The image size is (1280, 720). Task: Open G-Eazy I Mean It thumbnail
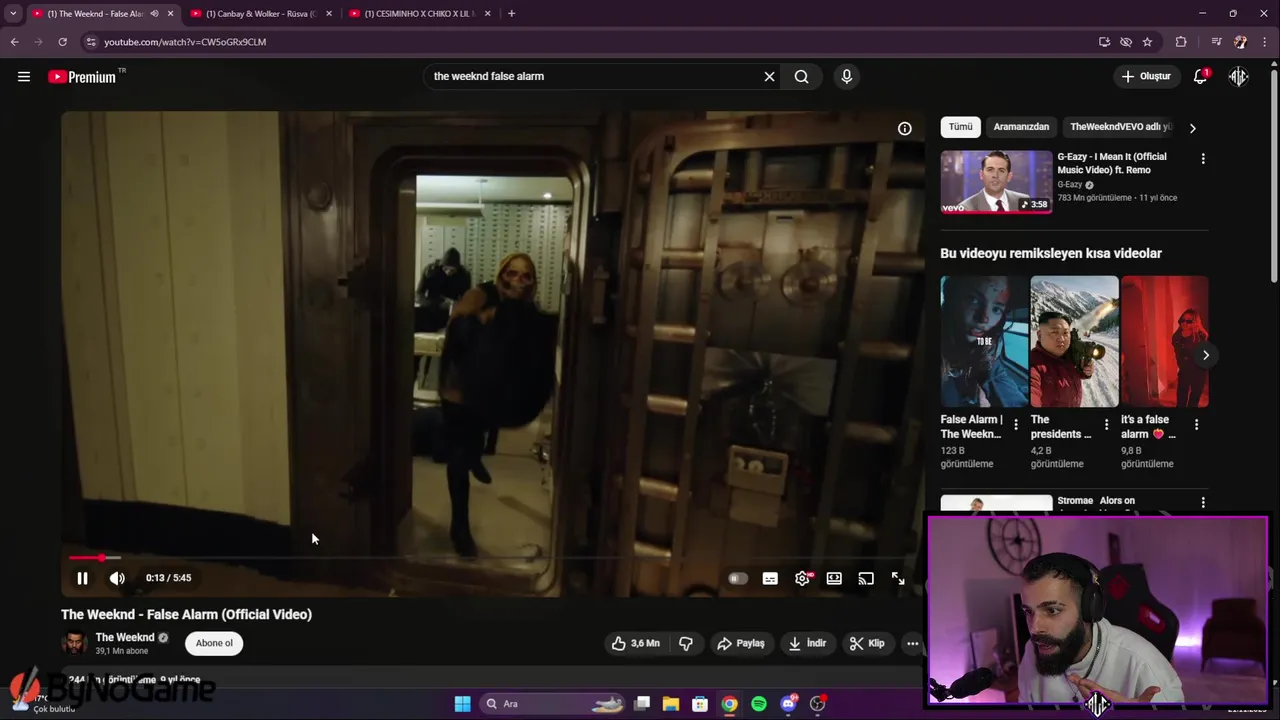996,182
